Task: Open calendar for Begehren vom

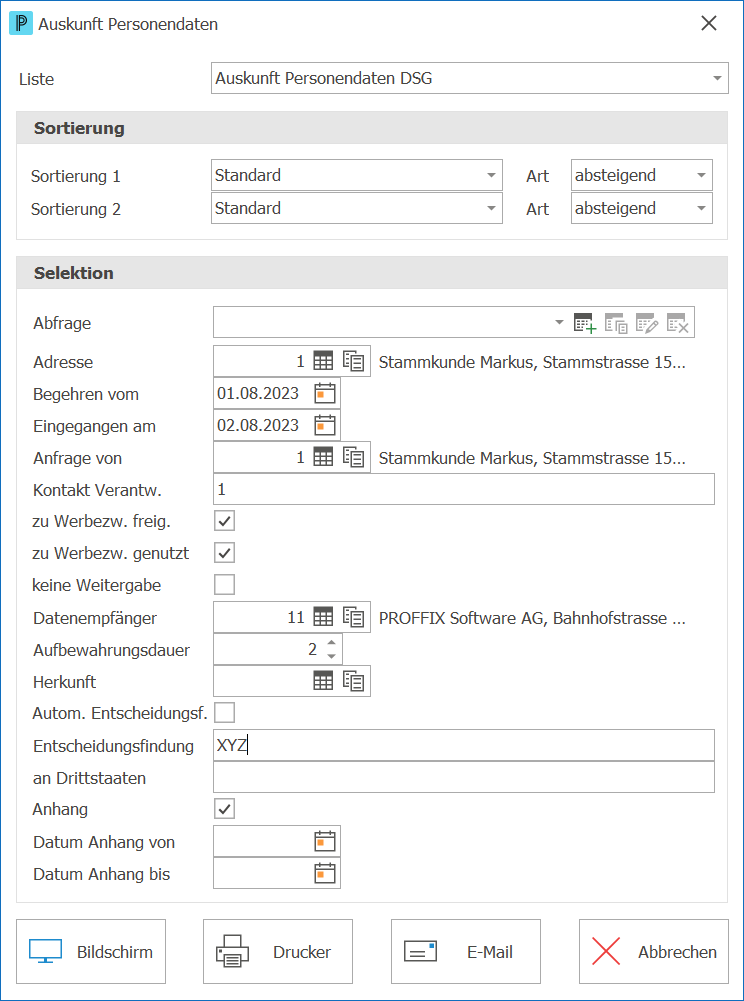Action: tap(325, 393)
